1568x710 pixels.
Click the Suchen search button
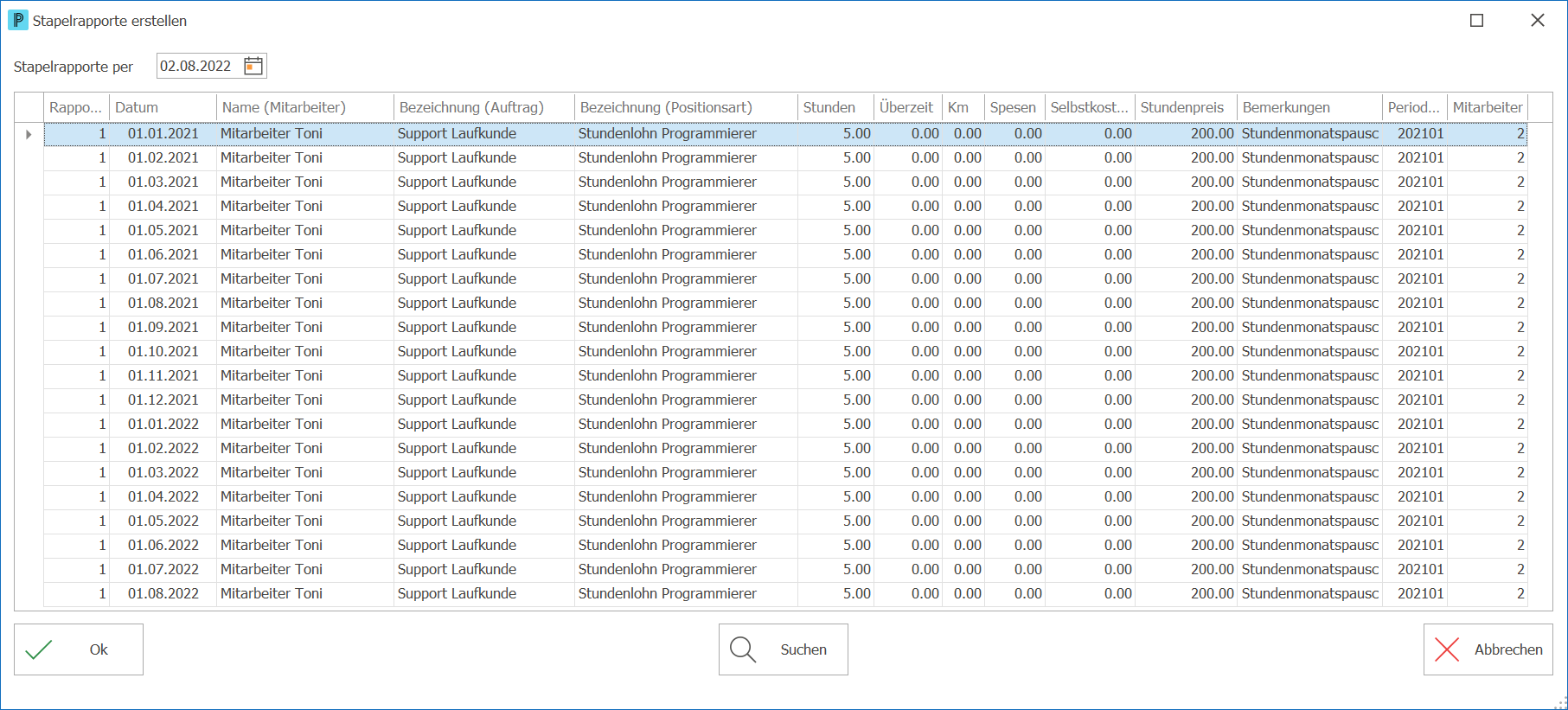click(784, 649)
